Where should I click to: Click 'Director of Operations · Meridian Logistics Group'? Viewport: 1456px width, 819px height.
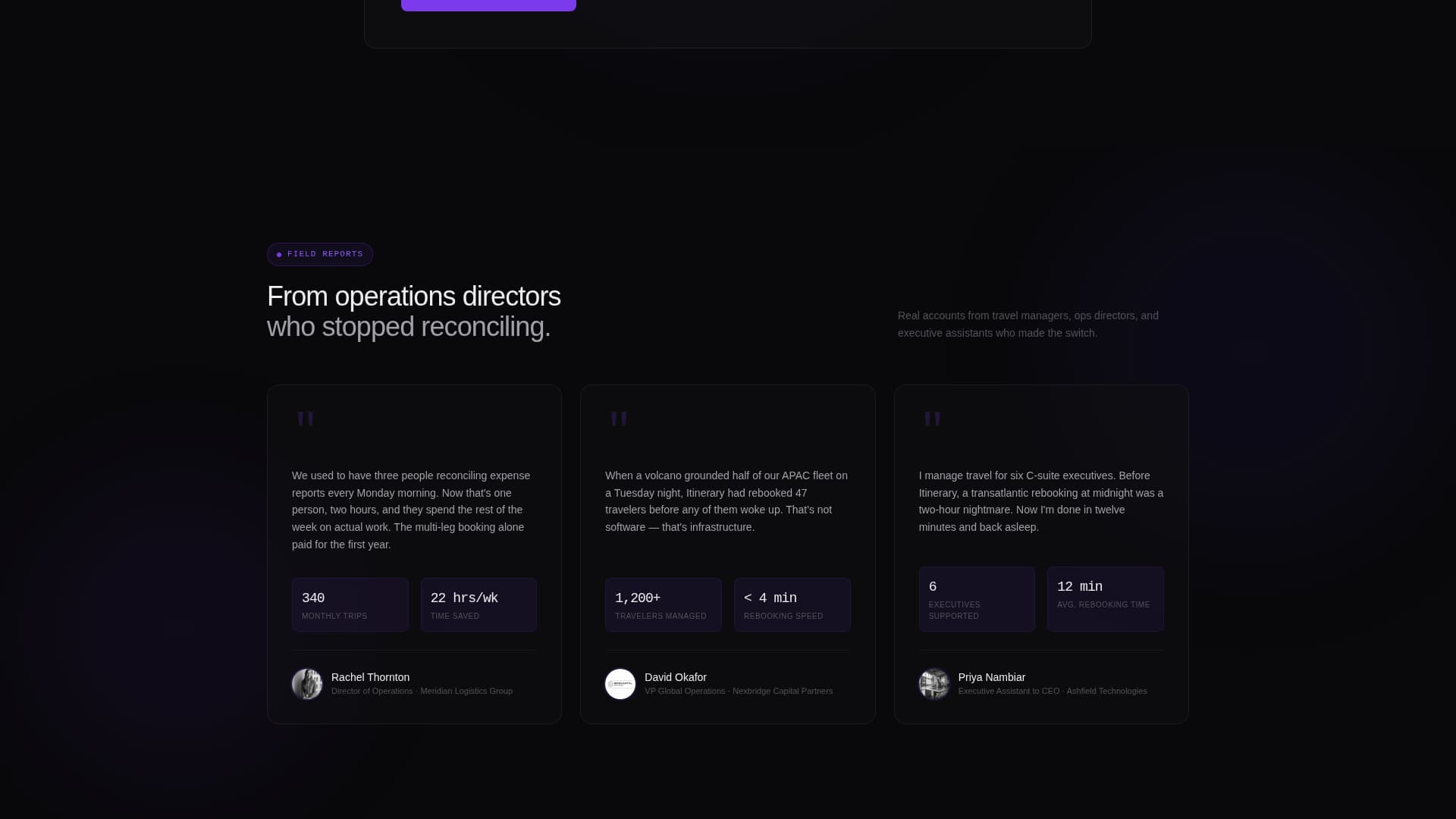pyautogui.click(x=422, y=691)
